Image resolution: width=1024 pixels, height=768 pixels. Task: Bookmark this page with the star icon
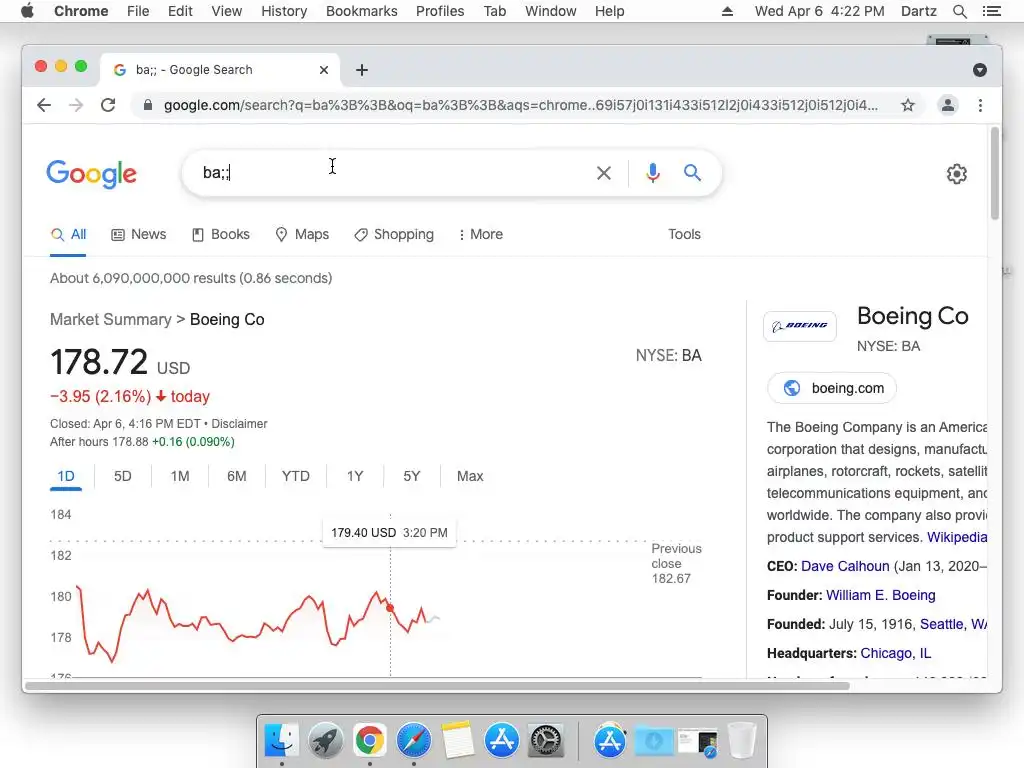tap(908, 105)
